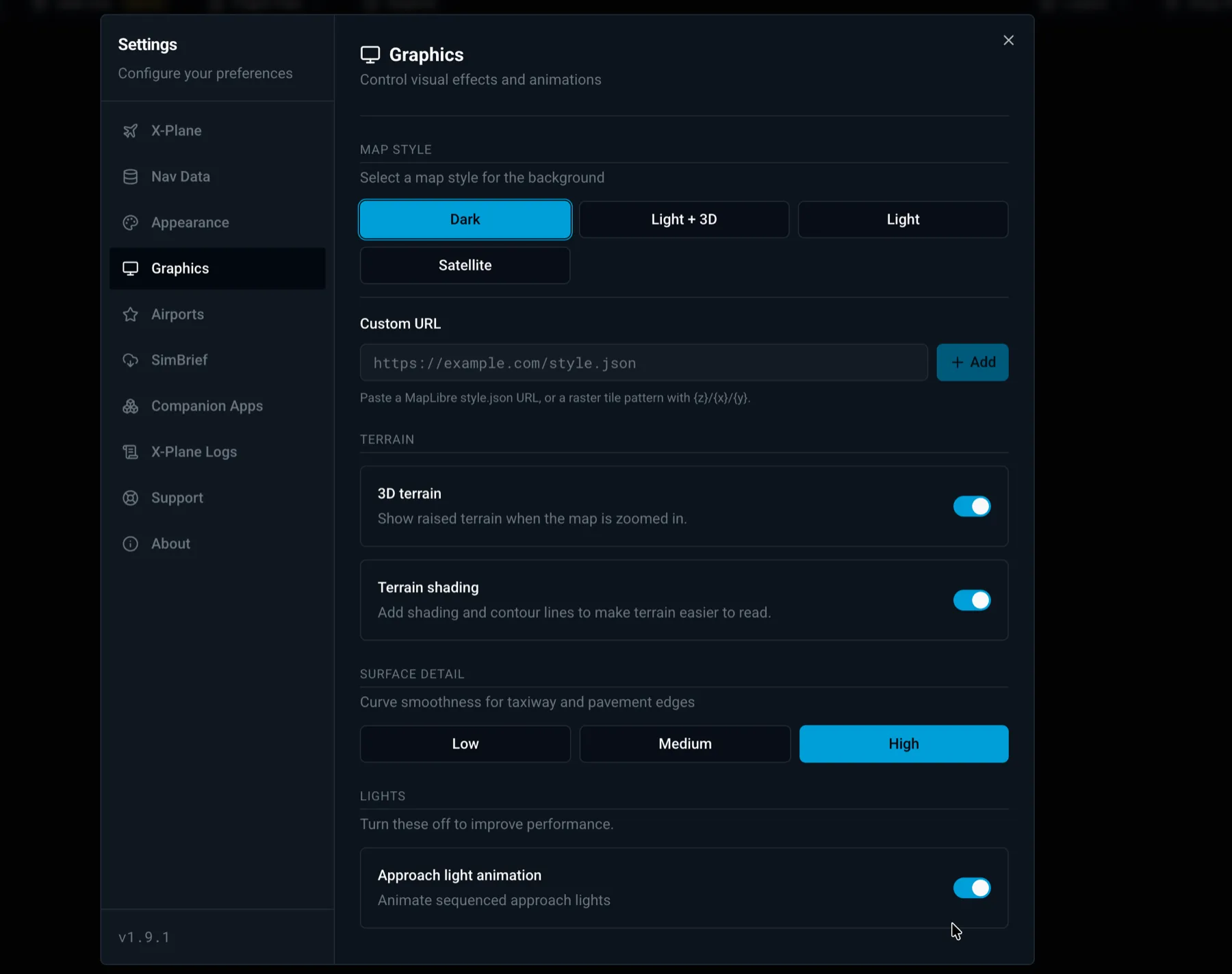Click the Terrain shading setting title
Screen dimensions: 1232x974
click(x=428, y=587)
